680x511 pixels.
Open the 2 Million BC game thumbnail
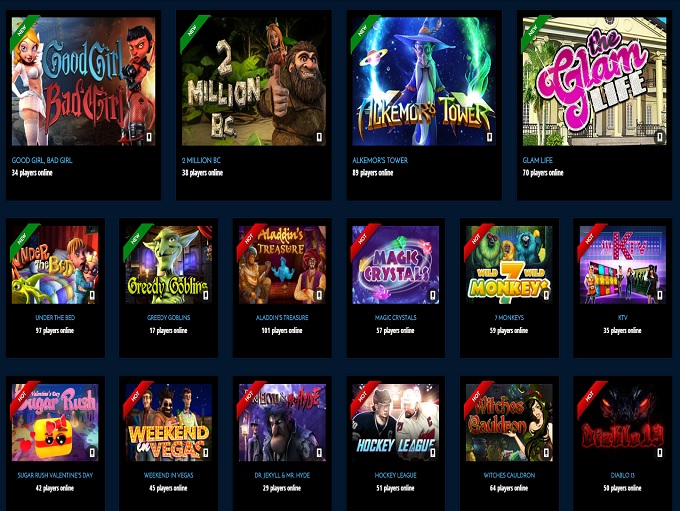coord(254,82)
